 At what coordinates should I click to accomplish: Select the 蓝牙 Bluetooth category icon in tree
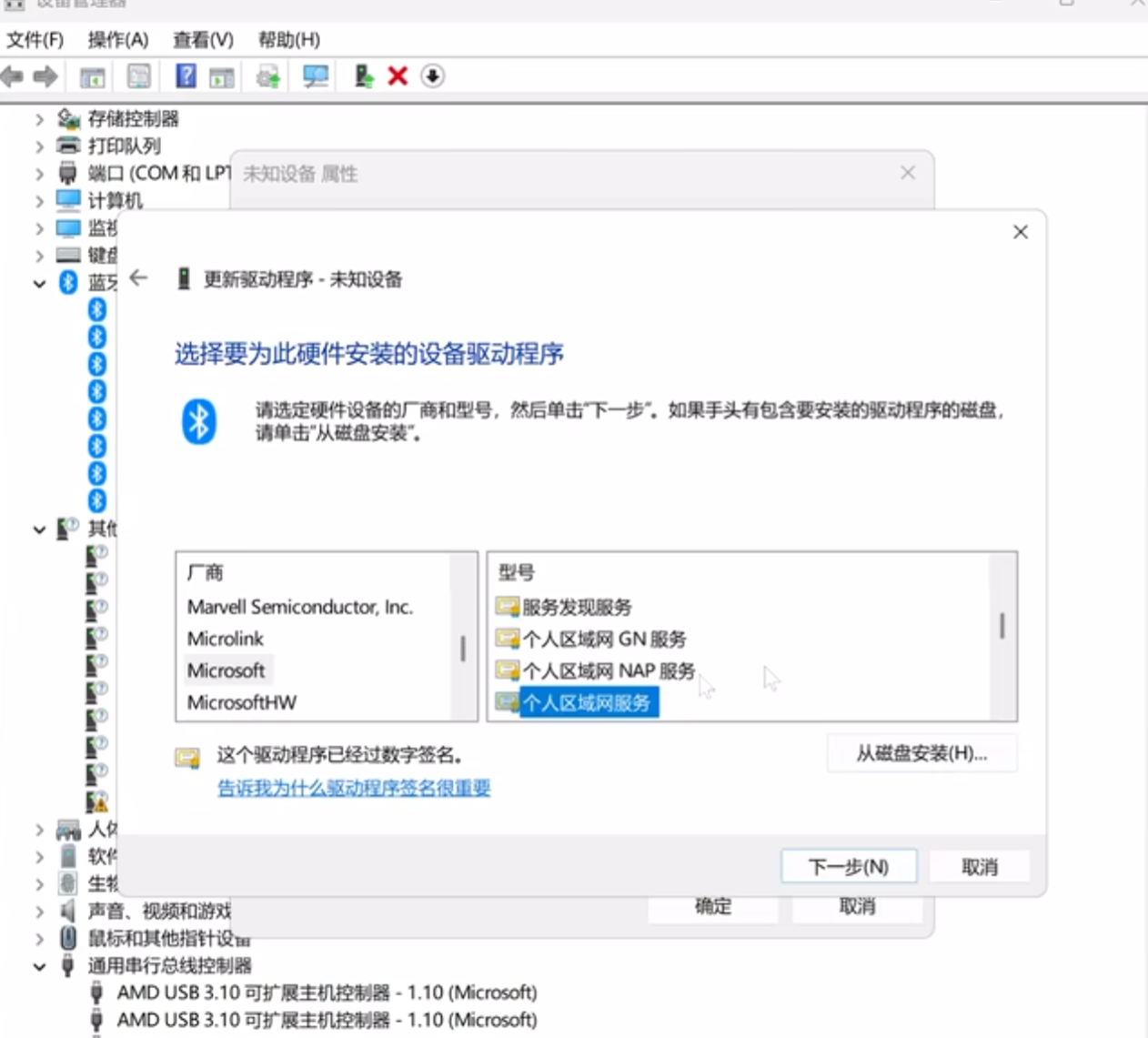pos(68,282)
